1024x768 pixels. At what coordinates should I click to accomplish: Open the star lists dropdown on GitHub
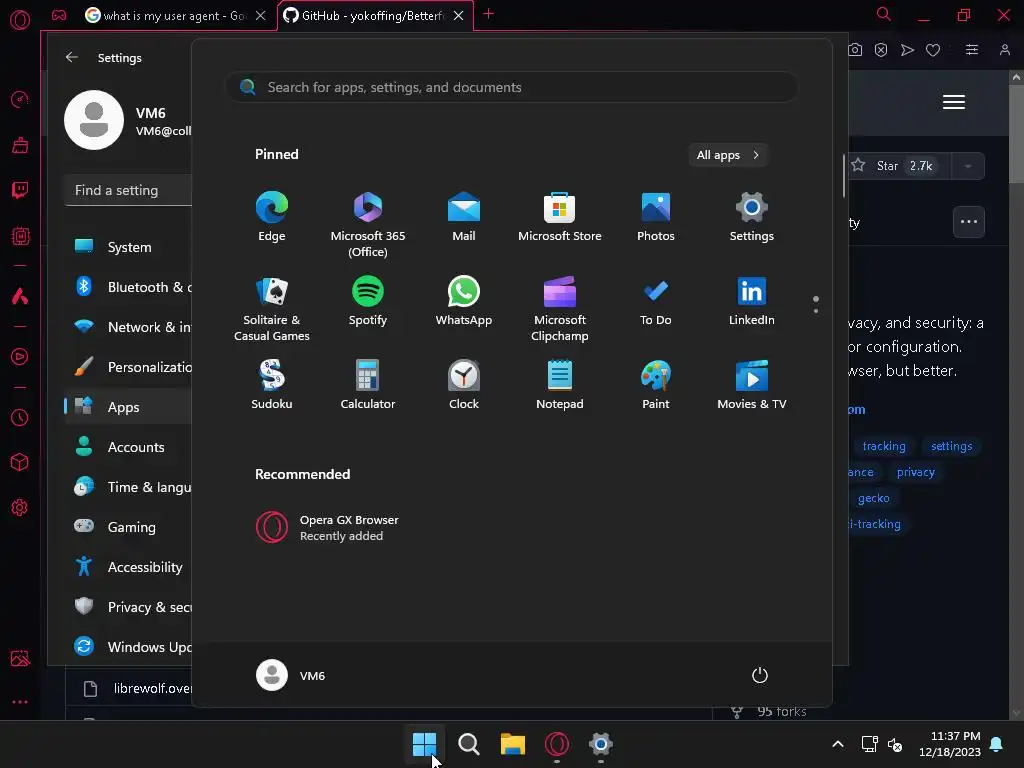968,166
